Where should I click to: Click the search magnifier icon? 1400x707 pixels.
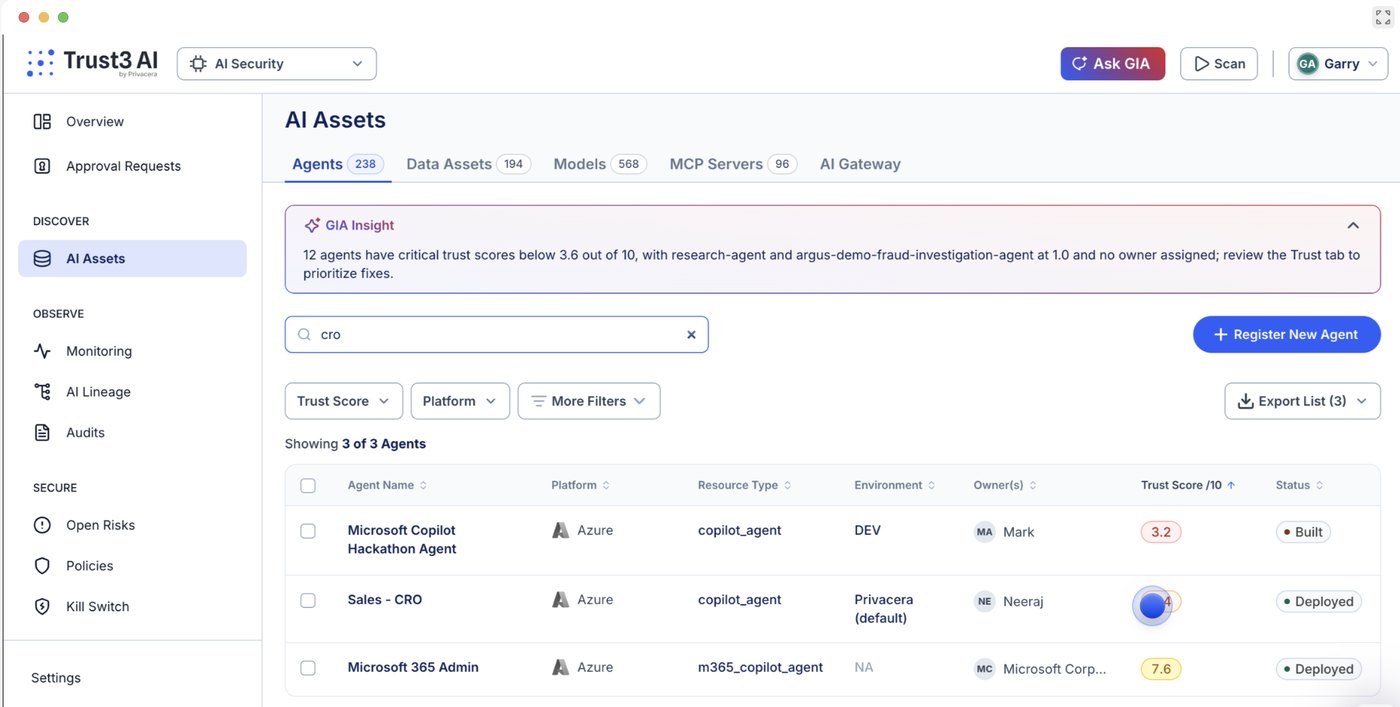click(x=305, y=335)
